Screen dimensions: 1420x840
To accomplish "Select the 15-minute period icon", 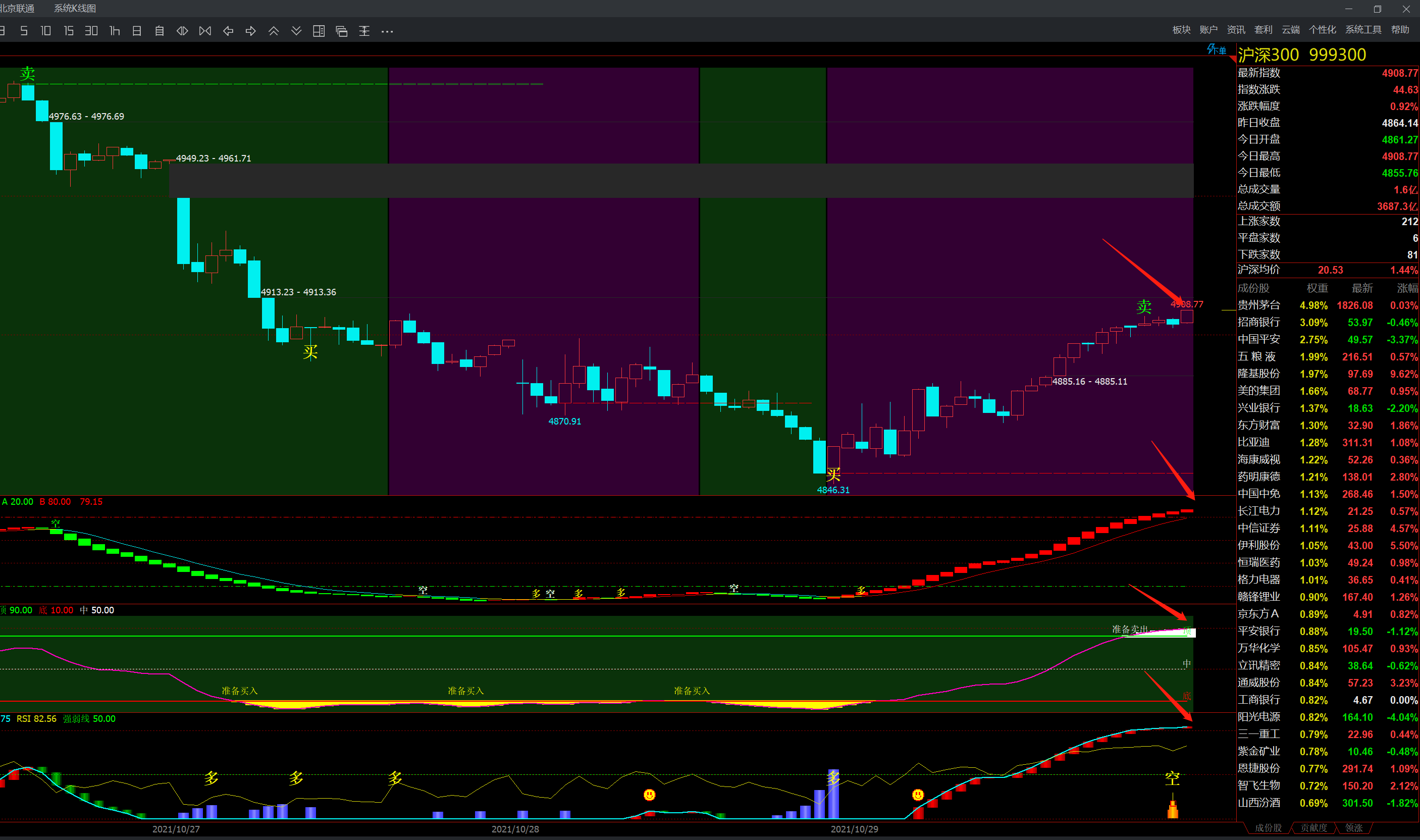I will pyautogui.click(x=69, y=31).
